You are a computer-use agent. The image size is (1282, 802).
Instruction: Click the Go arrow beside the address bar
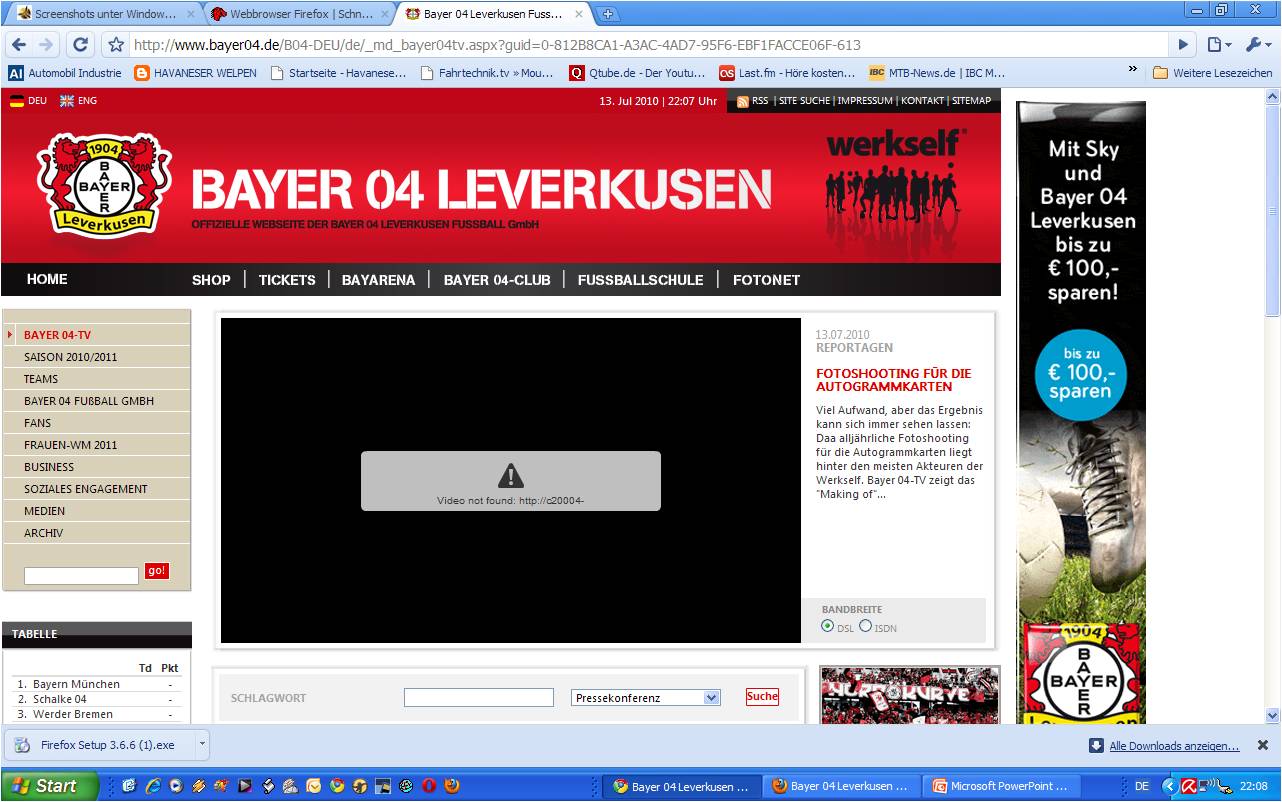(1183, 45)
